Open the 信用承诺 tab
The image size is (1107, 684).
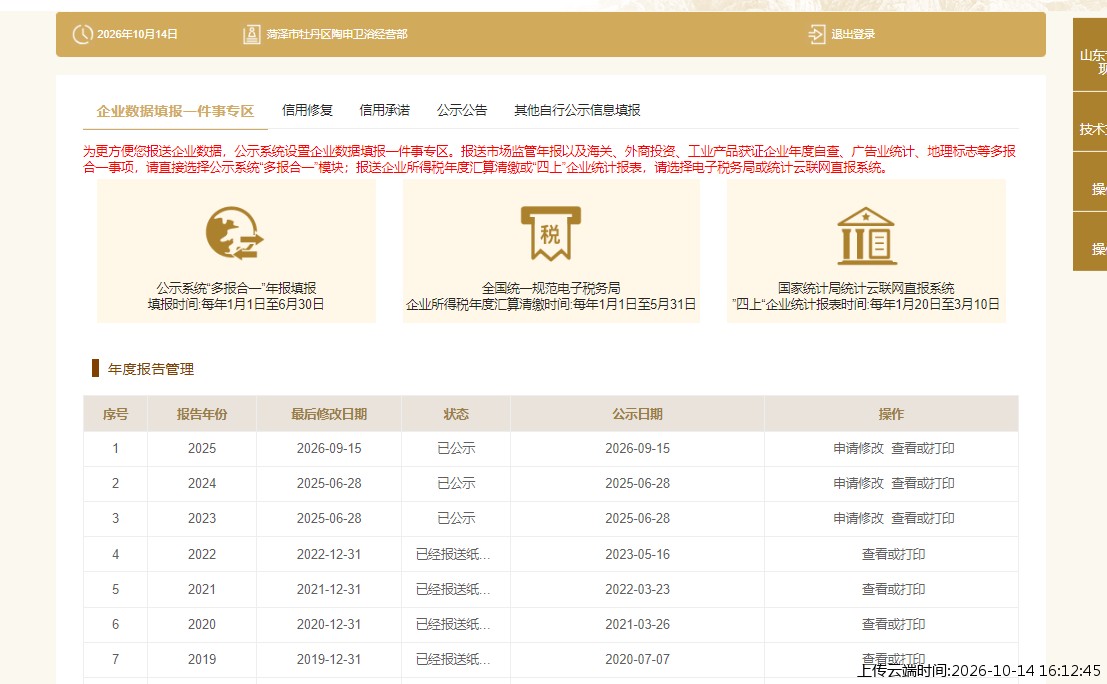[x=384, y=110]
